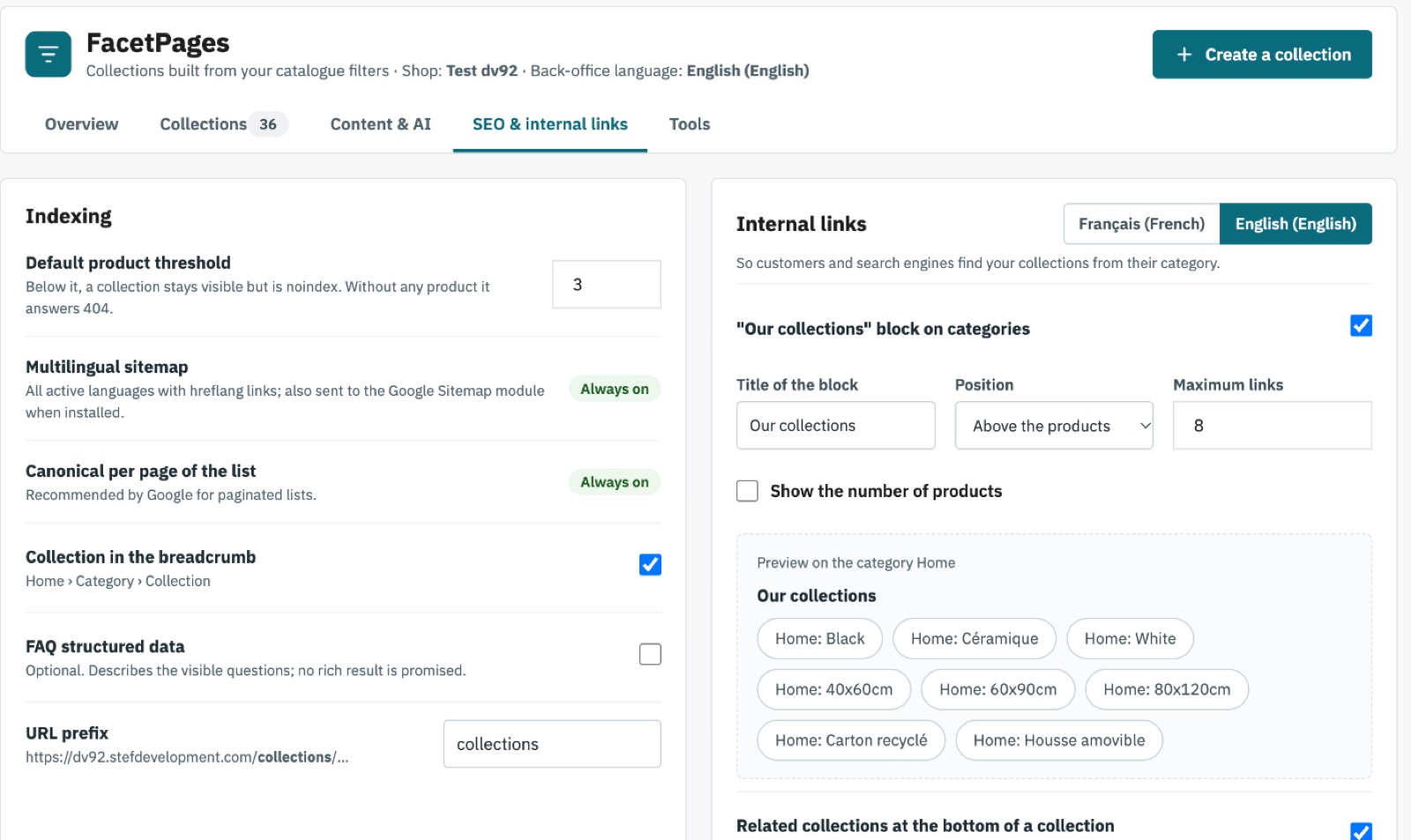Click the FacetPages filter logo icon
This screenshot has width=1411, height=840.
click(49, 55)
